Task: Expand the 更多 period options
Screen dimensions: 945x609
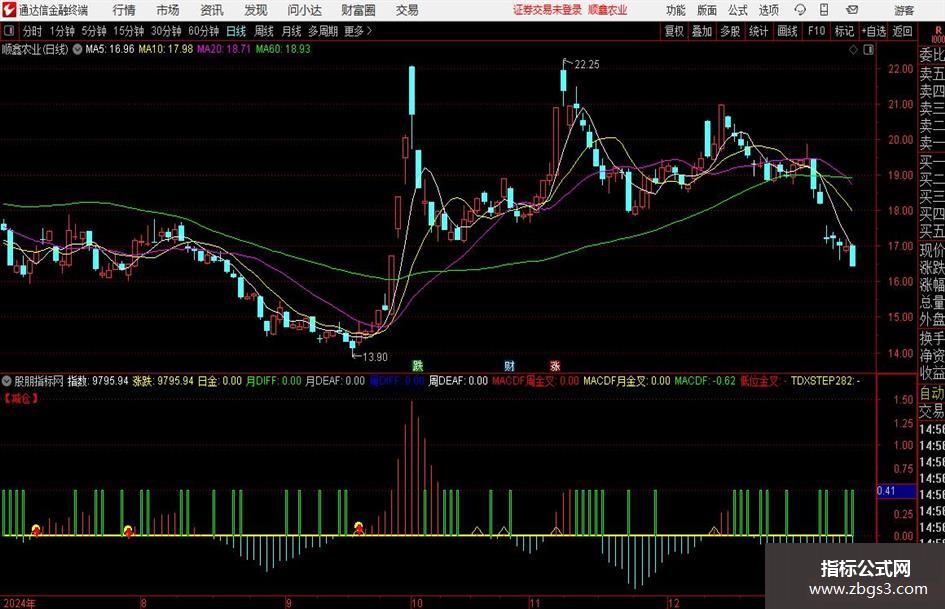Action: point(359,31)
